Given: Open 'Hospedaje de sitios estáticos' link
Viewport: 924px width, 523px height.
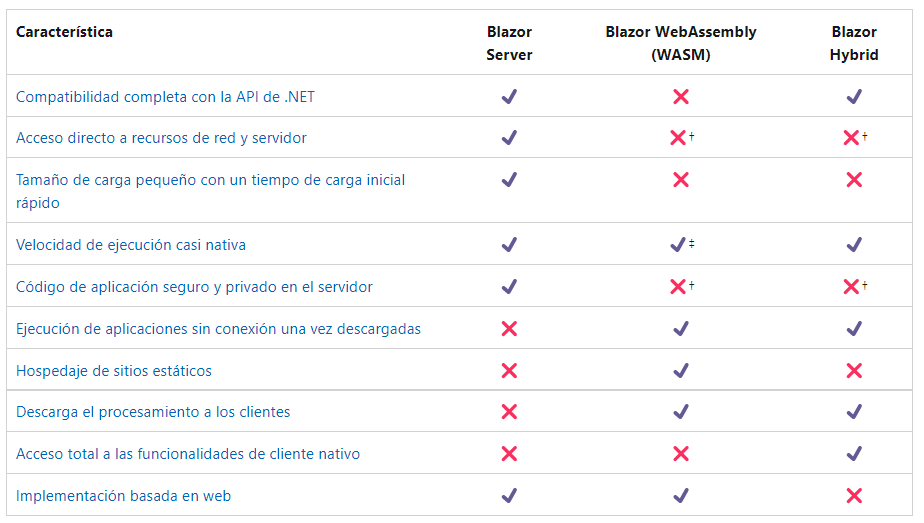Looking at the screenshot, I should [114, 371].
